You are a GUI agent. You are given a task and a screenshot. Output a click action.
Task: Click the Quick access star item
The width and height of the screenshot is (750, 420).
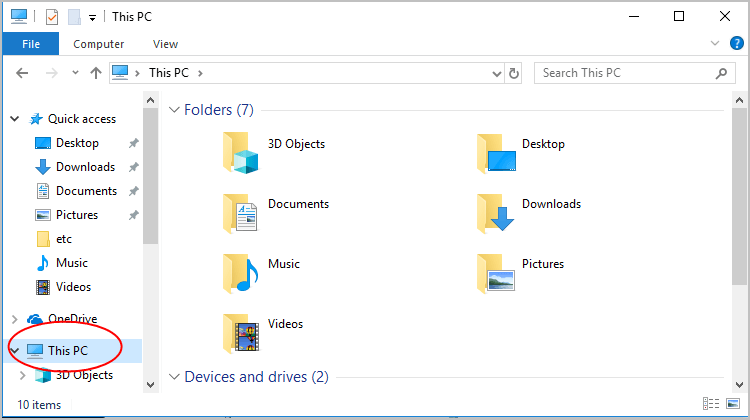tap(81, 119)
